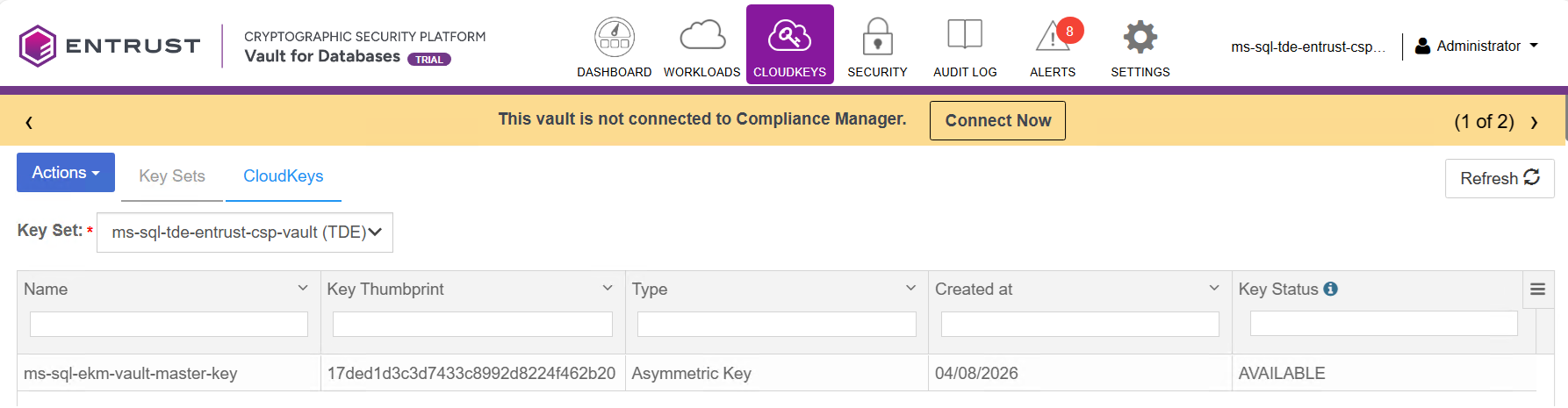Expand the Created at column menu
Image resolution: width=1568 pixels, height=408 pixels.
click(1214, 288)
